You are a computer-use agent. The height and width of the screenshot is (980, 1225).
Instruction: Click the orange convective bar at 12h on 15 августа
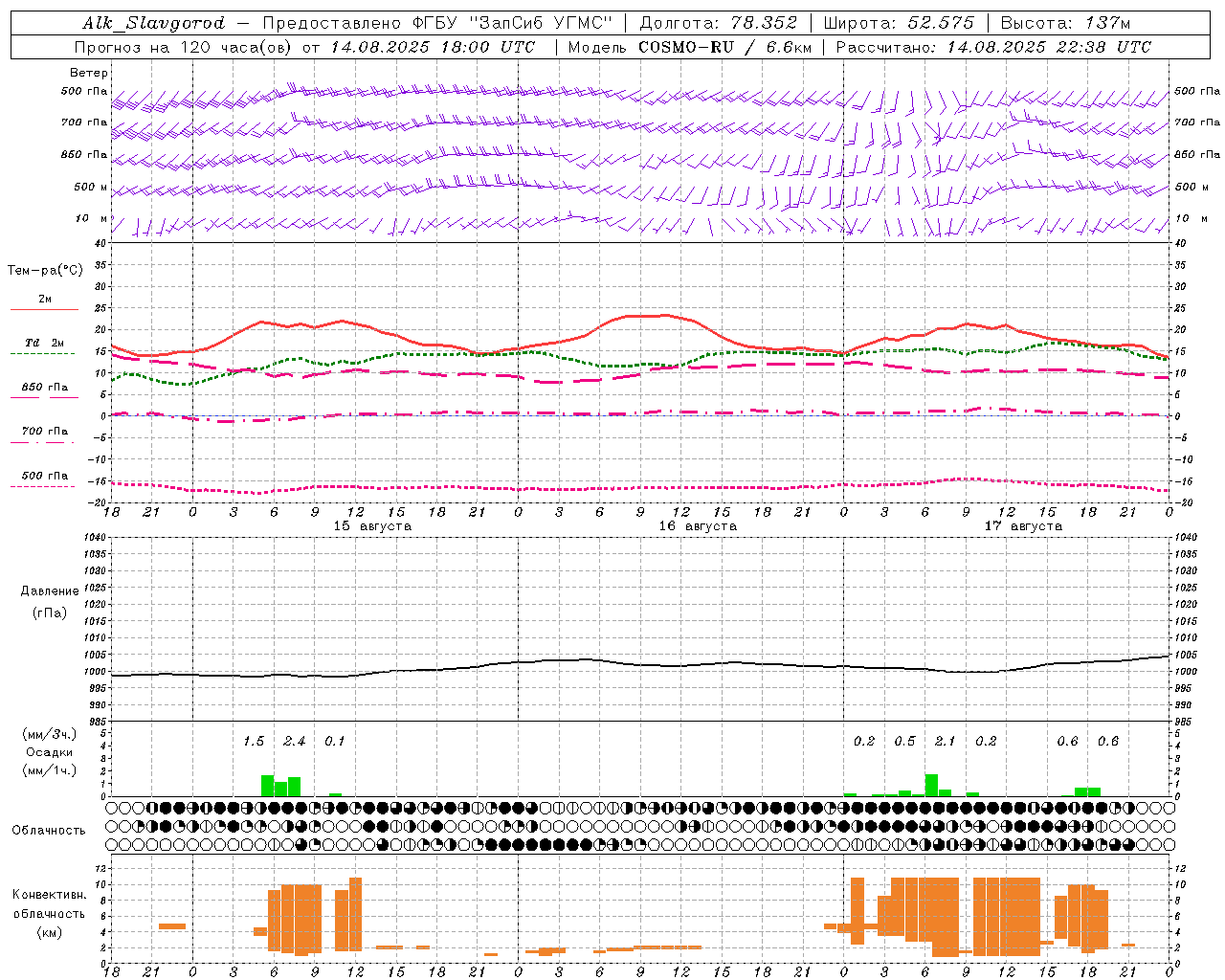point(356,914)
